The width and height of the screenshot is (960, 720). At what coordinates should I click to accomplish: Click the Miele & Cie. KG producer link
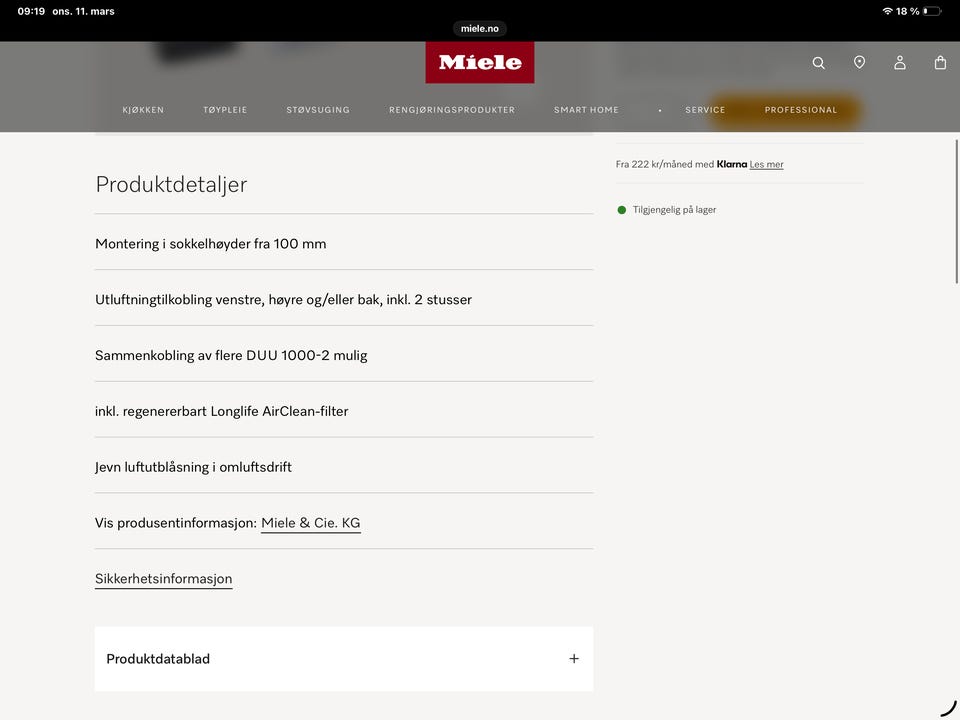pyautogui.click(x=310, y=522)
